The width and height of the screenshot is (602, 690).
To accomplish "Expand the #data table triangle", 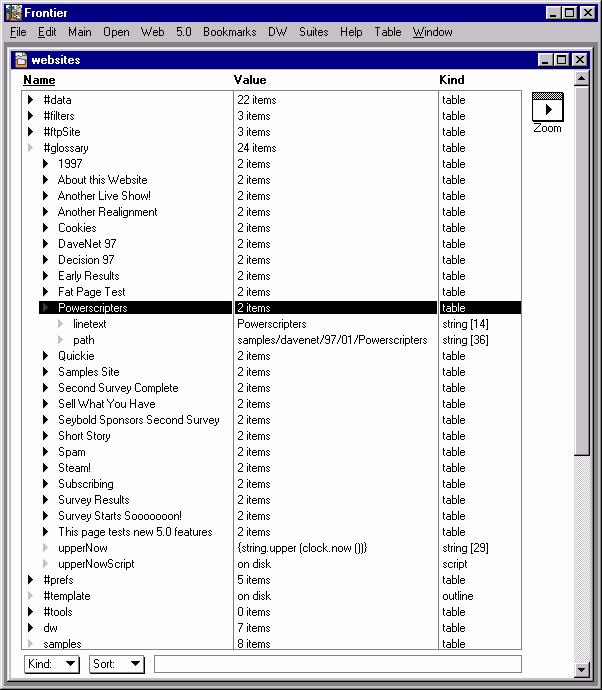I will tap(31, 100).
